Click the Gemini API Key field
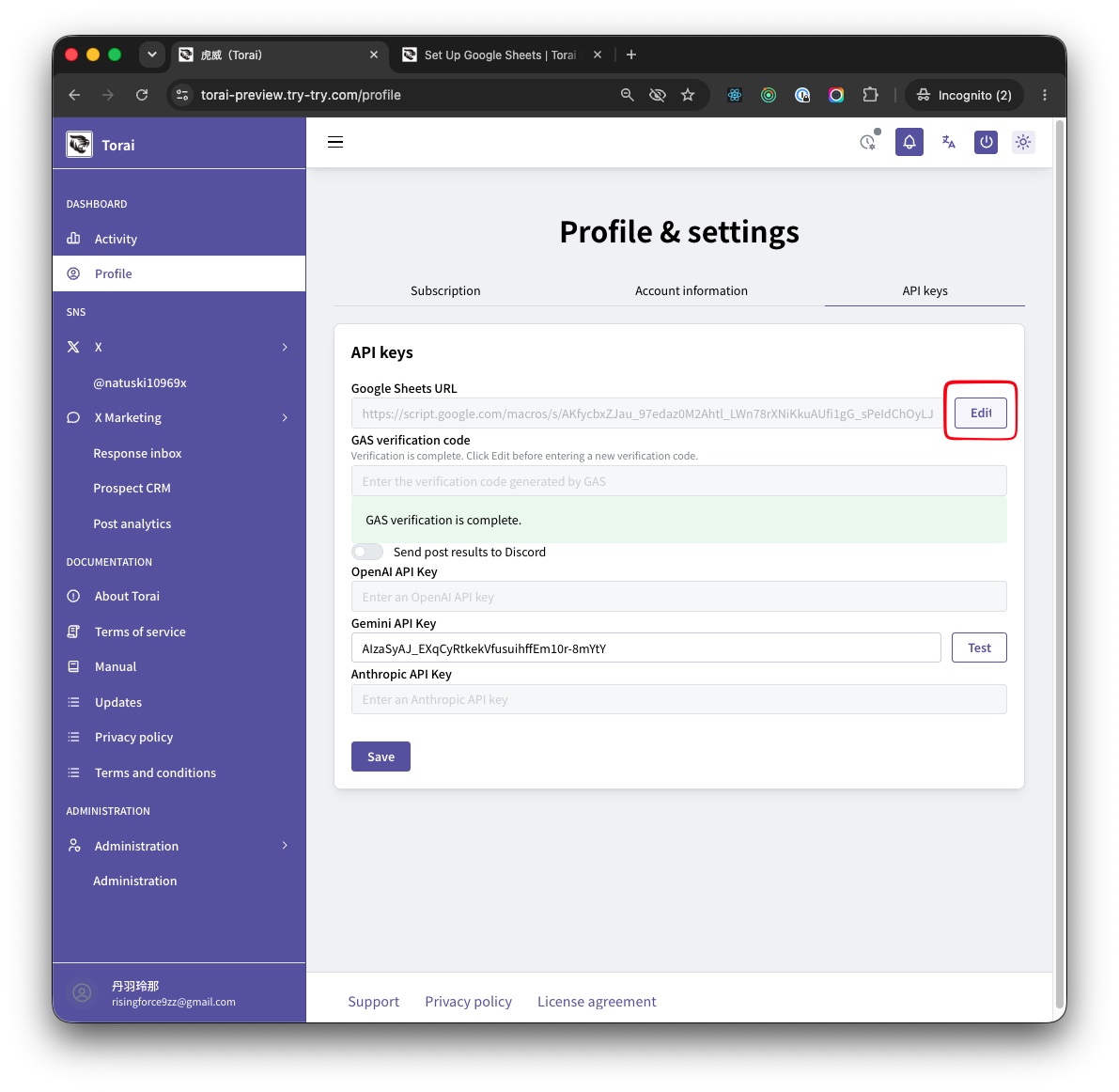 645,648
